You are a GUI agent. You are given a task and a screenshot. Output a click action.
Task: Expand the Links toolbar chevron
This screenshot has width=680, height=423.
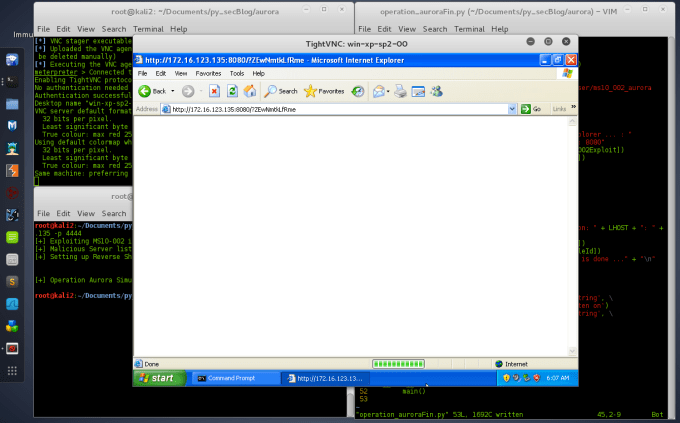tap(573, 107)
